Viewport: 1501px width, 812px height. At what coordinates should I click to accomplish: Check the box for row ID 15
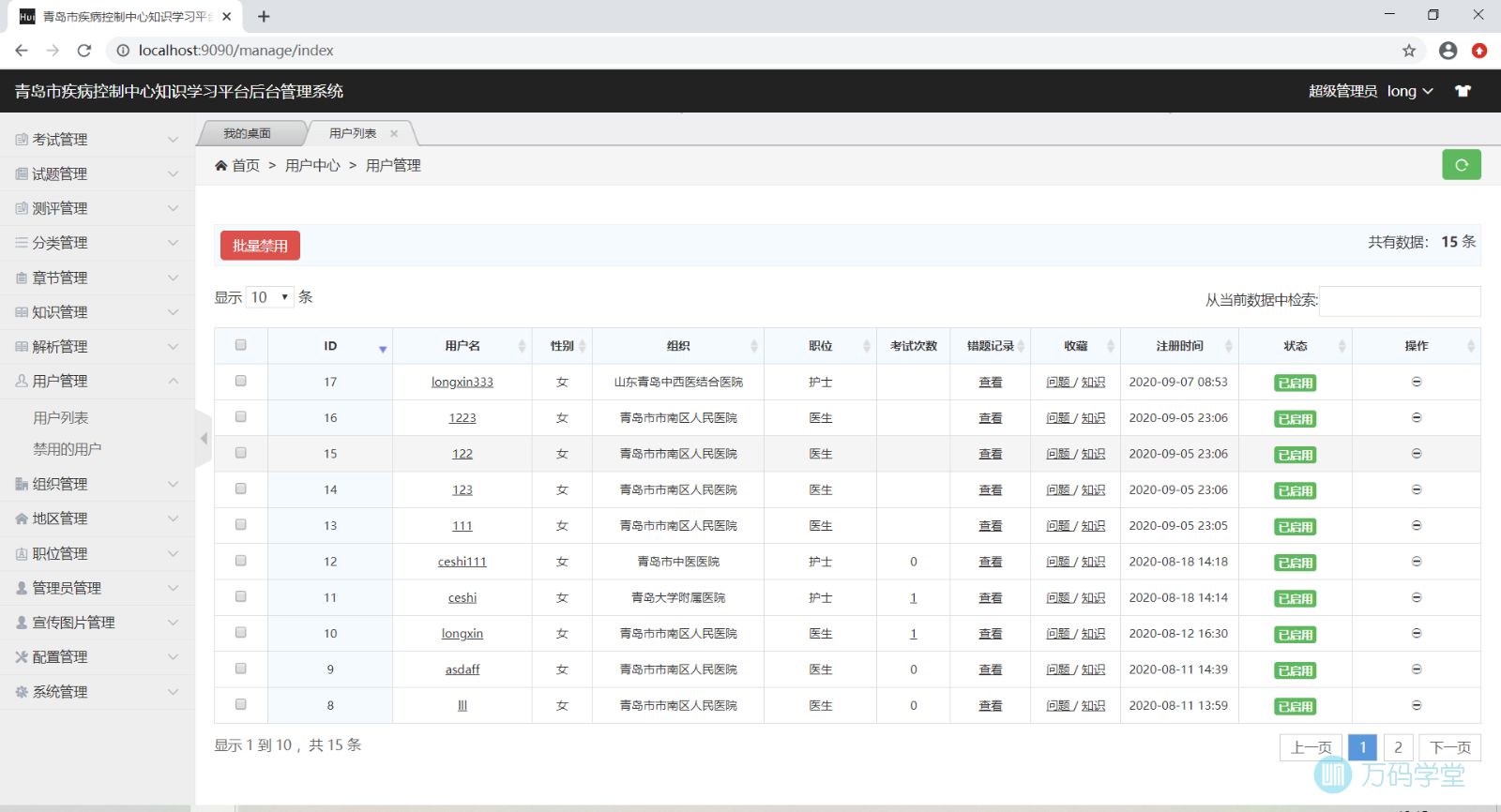point(241,453)
